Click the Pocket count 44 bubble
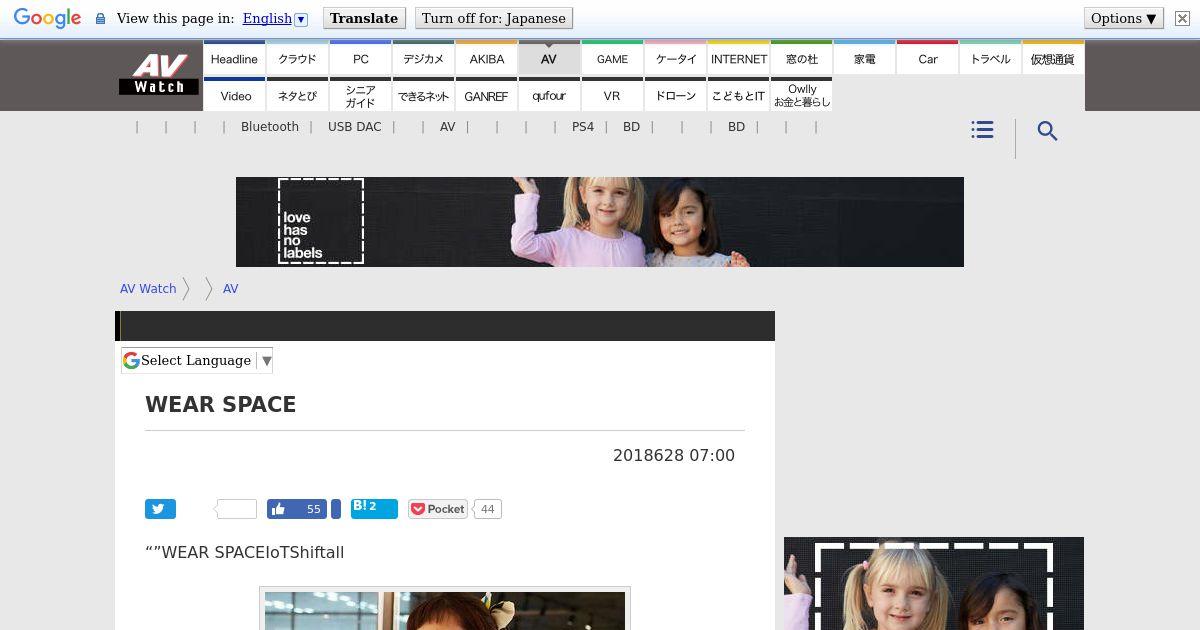 coord(487,509)
